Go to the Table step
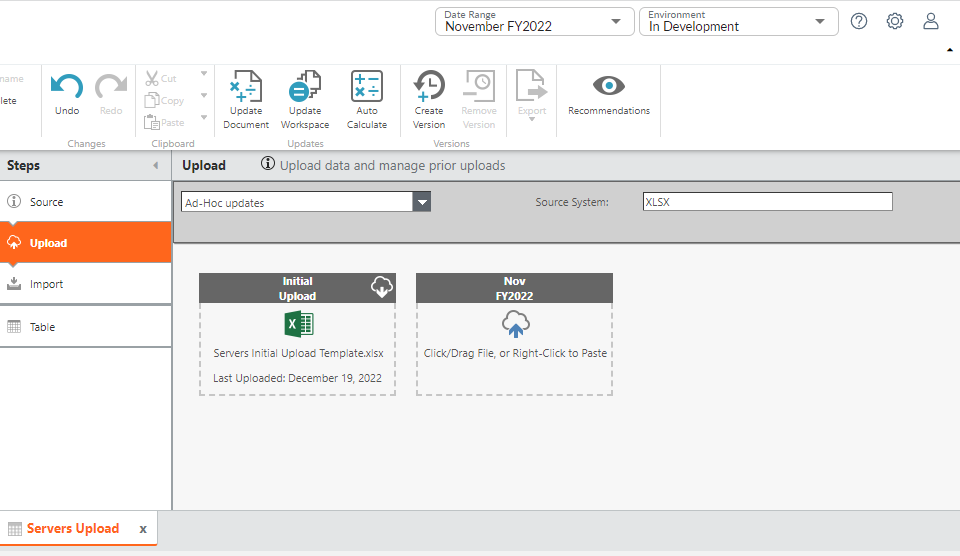 pos(42,327)
